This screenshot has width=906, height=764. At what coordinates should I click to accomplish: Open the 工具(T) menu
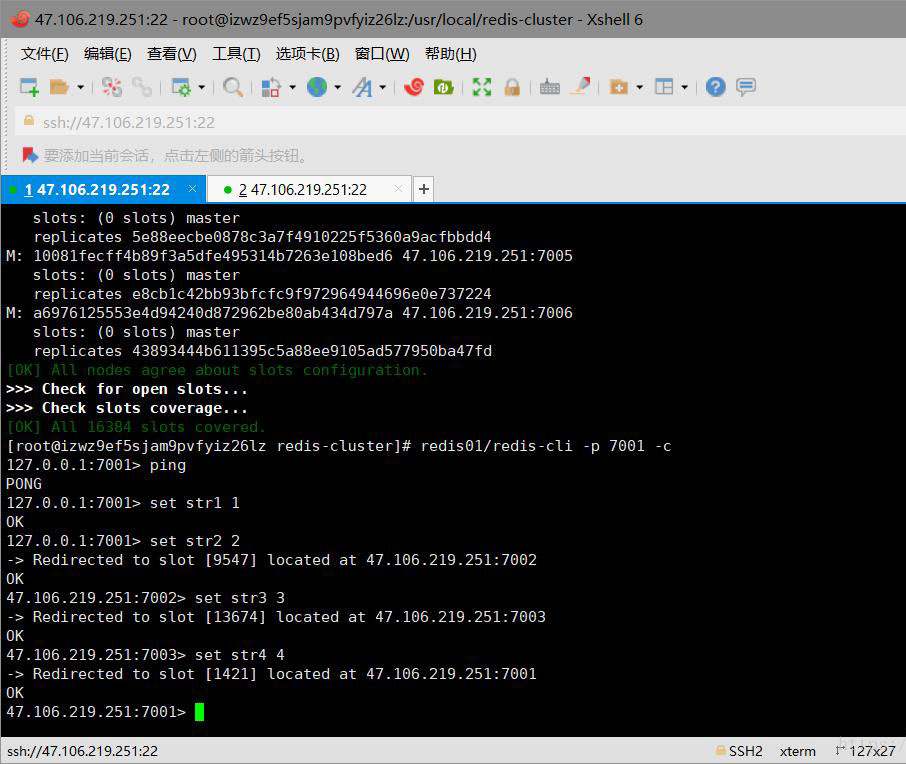point(236,54)
